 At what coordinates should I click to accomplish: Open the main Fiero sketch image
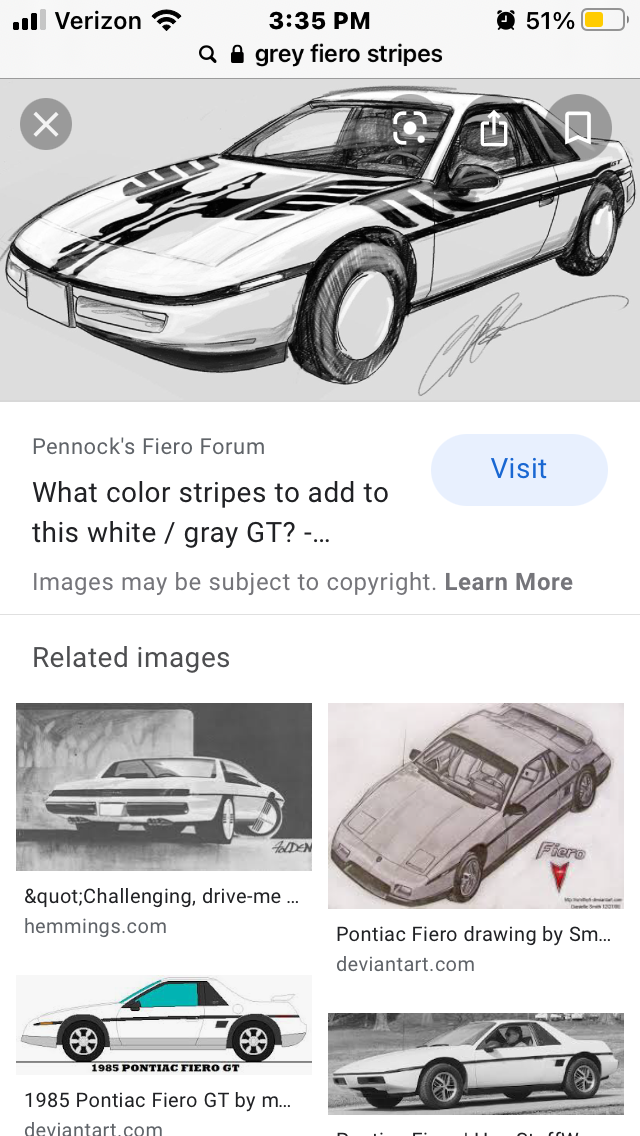click(x=320, y=240)
